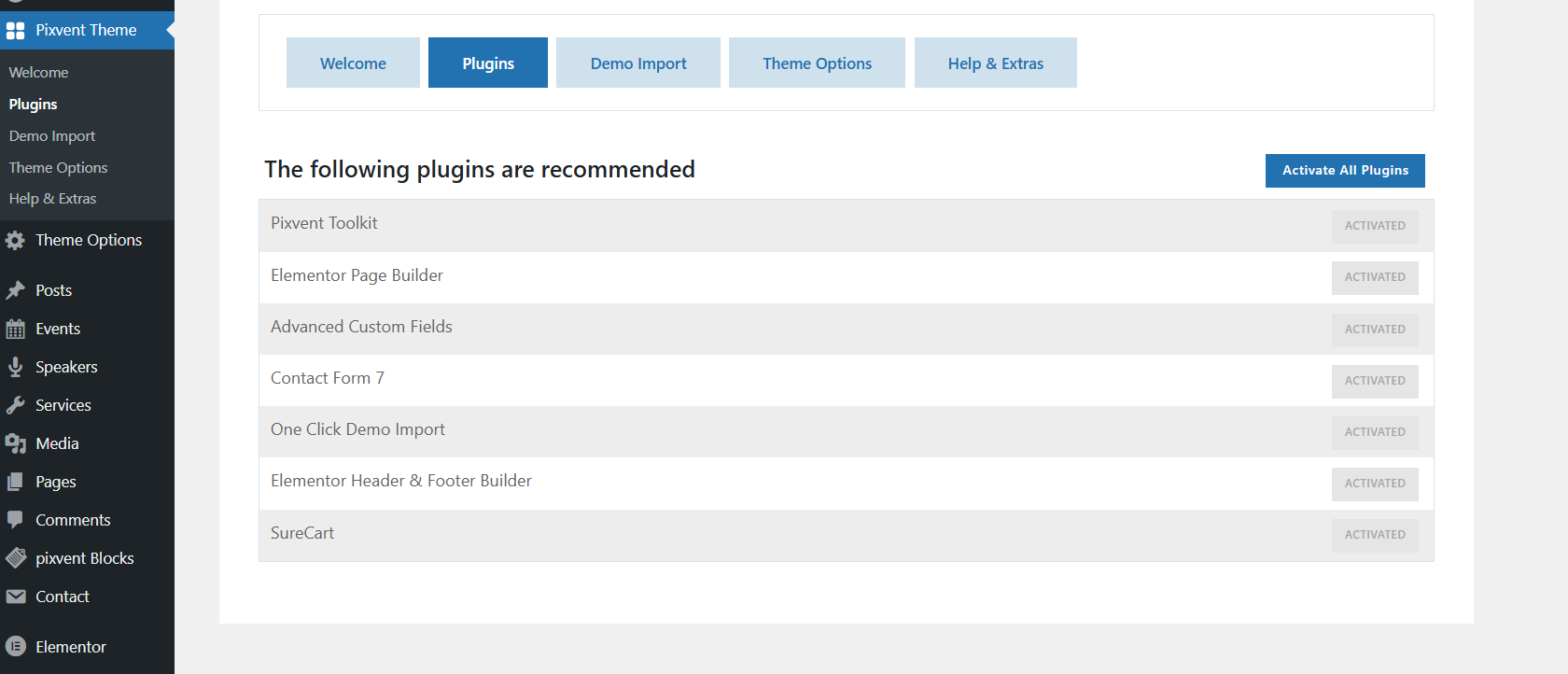Click the Services wrench icon
Image resolution: width=1568 pixels, height=674 pixels.
(x=16, y=405)
